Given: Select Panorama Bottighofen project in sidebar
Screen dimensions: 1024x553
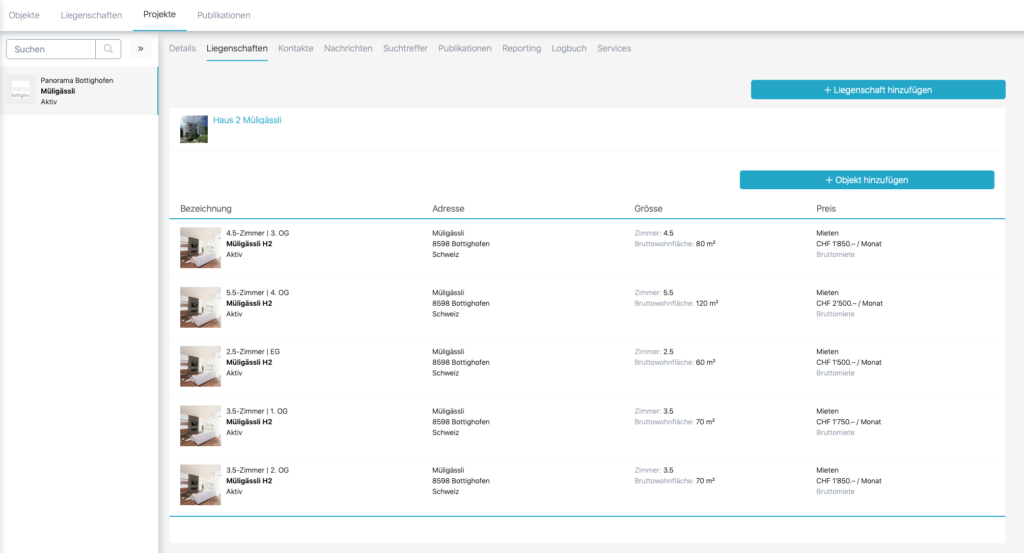Looking at the screenshot, I should click(79, 91).
